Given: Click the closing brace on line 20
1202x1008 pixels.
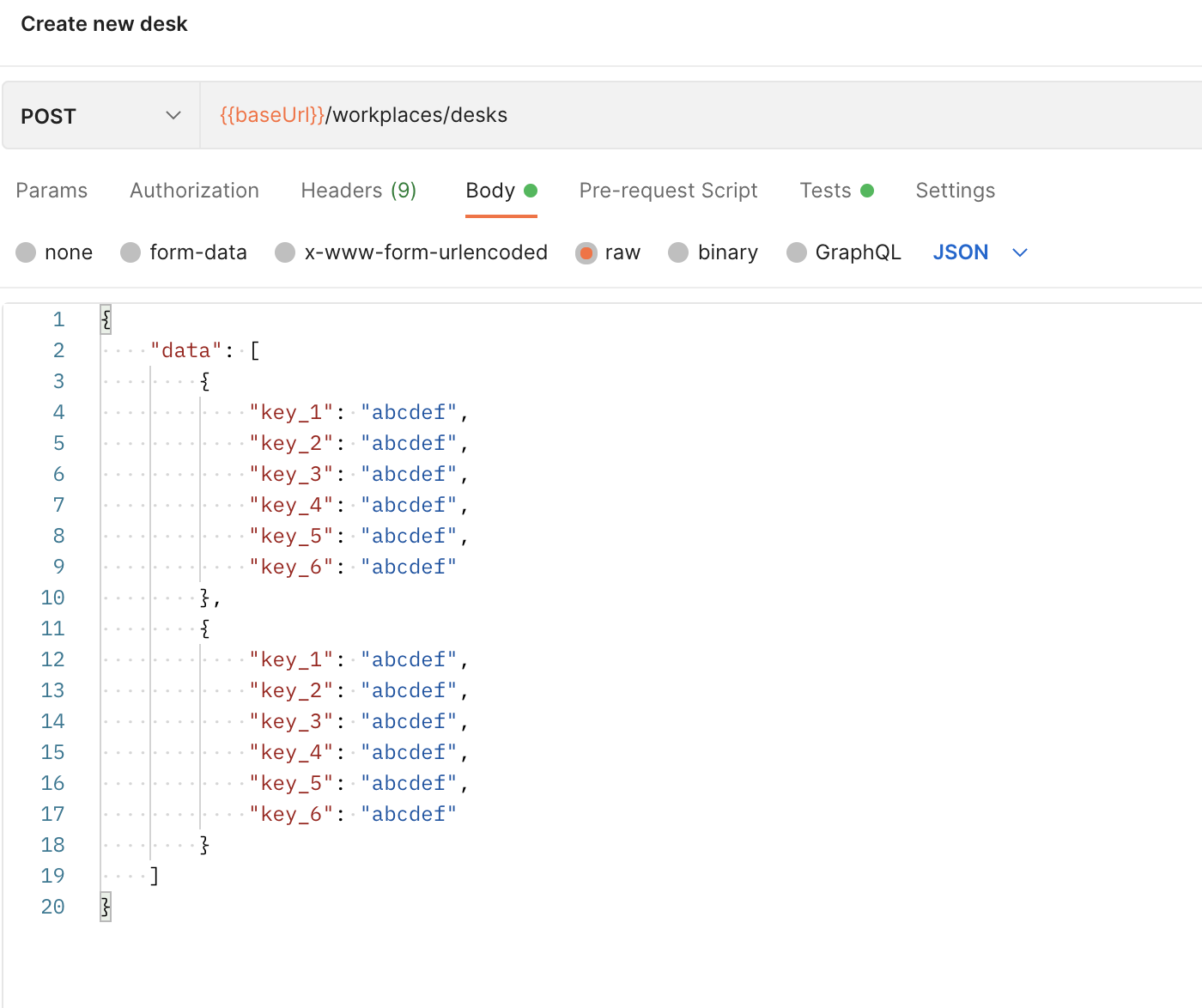Looking at the screenshot, I should [106, 907].
